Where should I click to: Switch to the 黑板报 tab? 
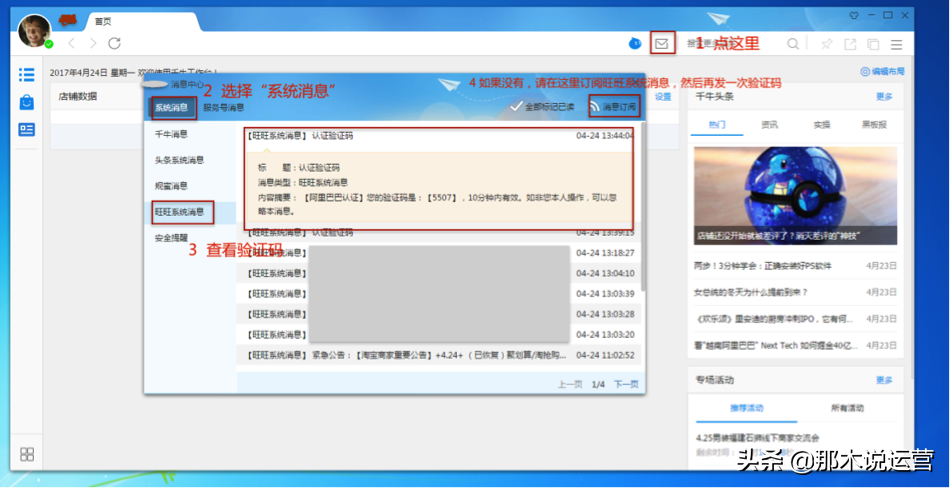[874, 124]
